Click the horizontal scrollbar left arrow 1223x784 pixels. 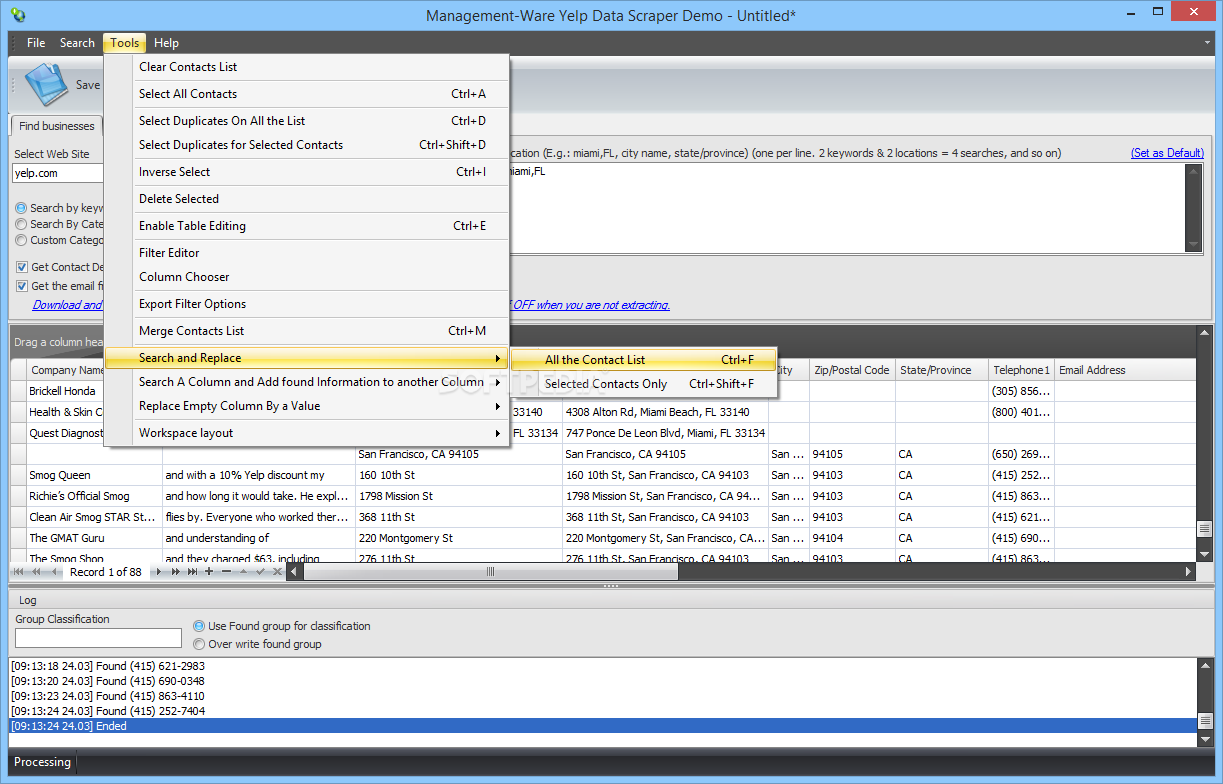tap(294, 572)
